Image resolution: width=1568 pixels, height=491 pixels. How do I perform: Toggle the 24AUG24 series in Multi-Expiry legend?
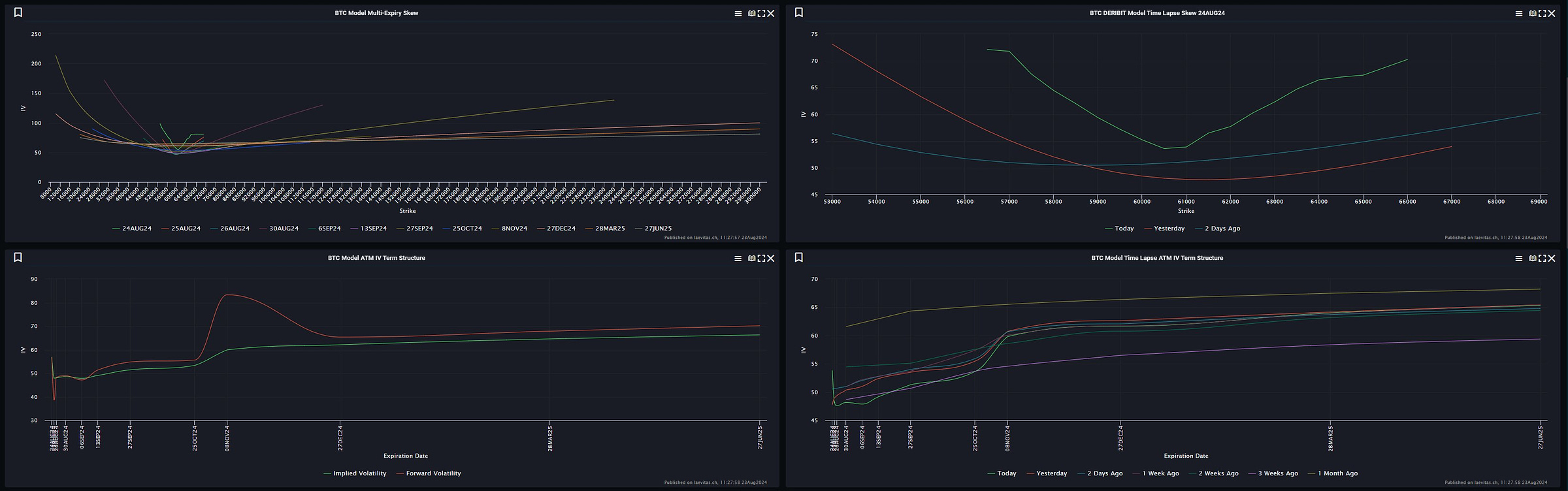132,229
